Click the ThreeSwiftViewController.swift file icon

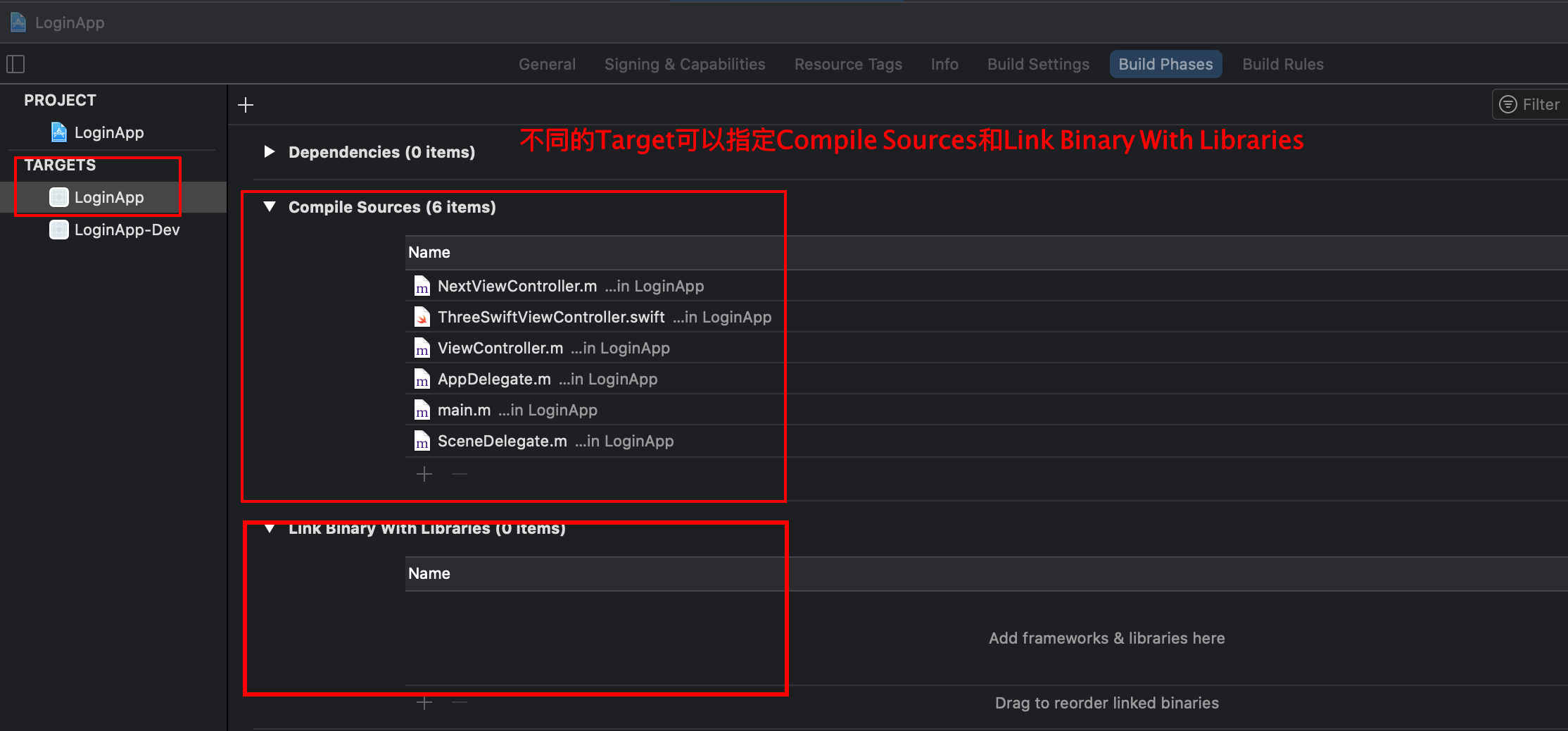[422, 317]
